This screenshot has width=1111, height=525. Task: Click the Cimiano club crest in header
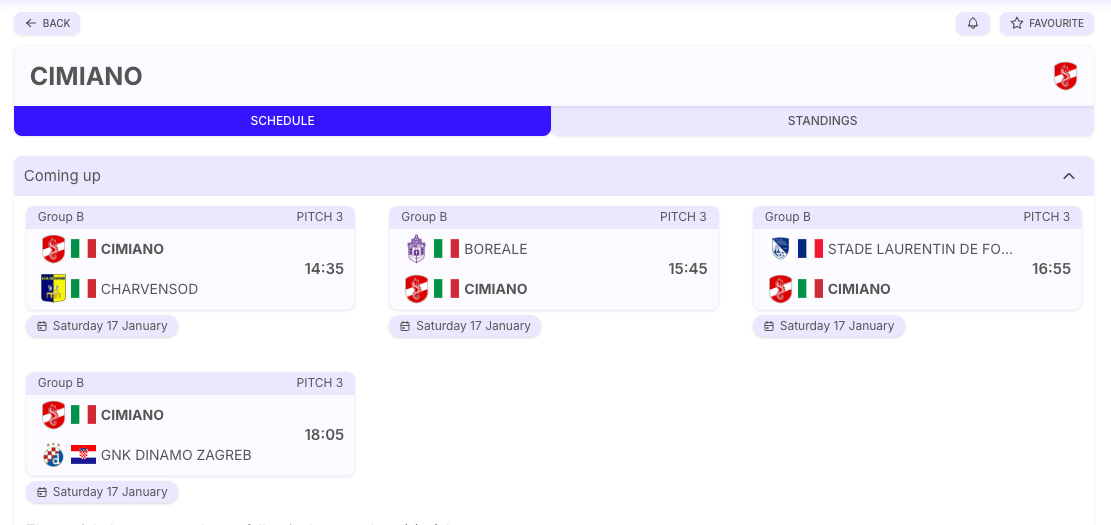tap(1065, 76)
